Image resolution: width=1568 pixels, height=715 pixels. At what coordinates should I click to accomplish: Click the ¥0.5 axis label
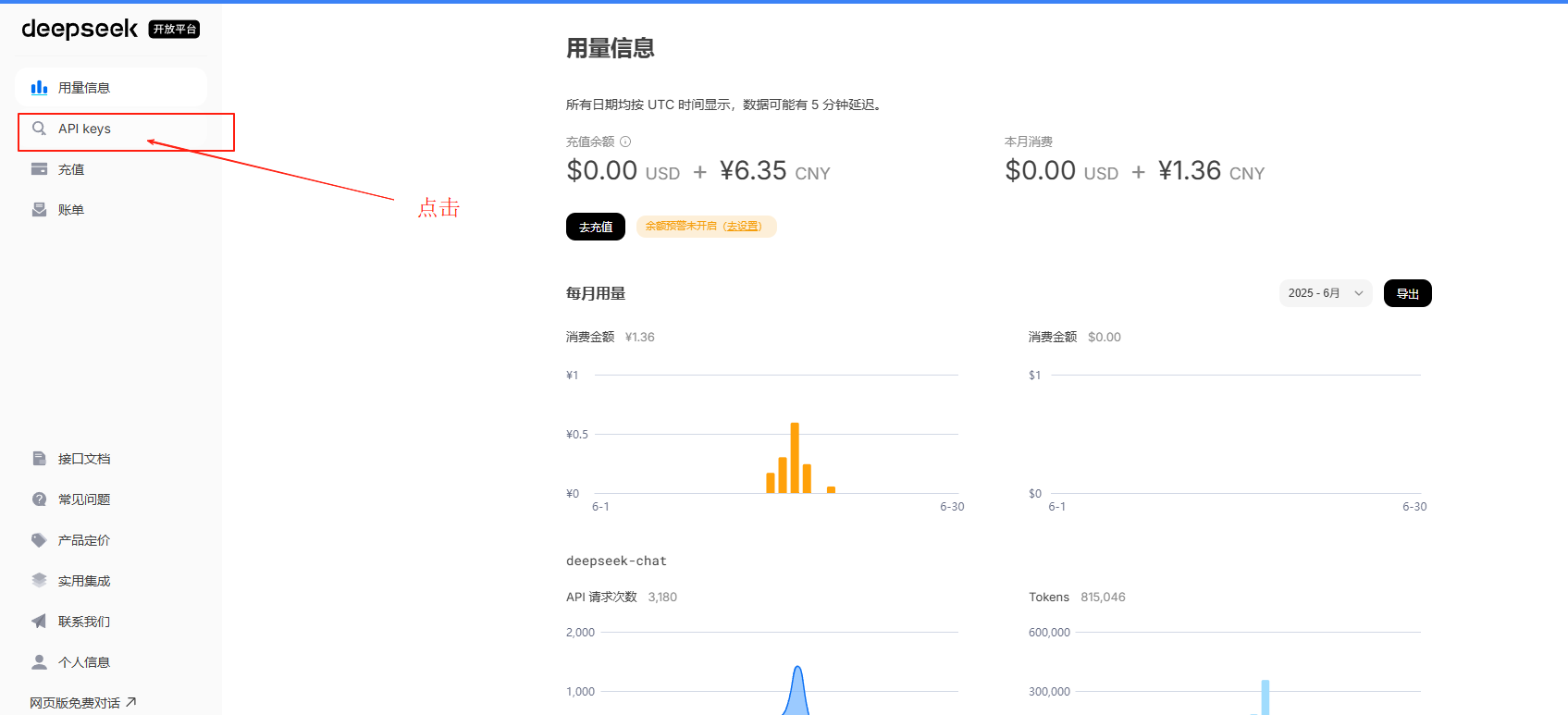[x=577, y=434]
